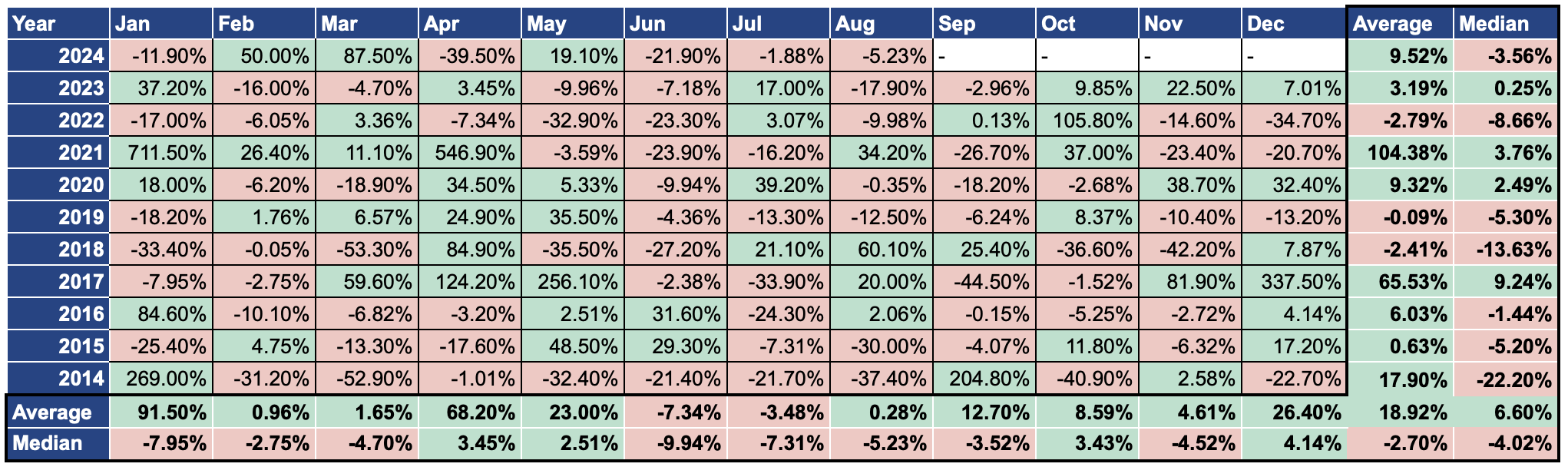The height and width of the screenshot is (467, 1568).
Task: Click the Average column header
Action: pyautogui.click(x=1400, y=24)
